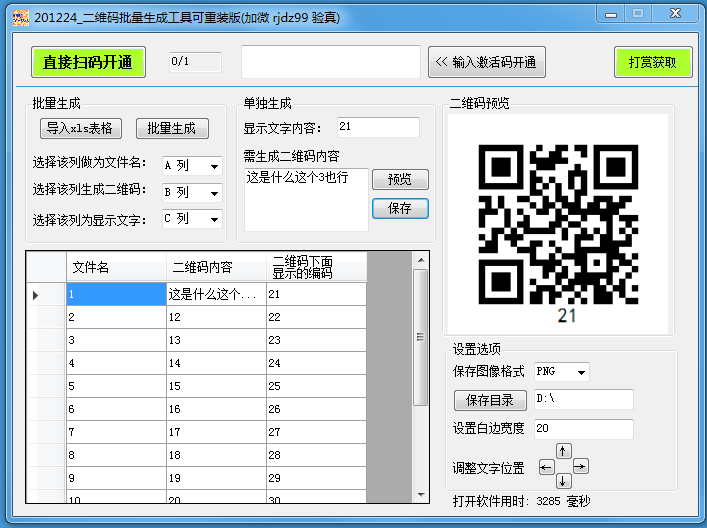Select file name cell 7 in table
The height and width of the screenshot is (528, 707).
[x=116, y=432]
